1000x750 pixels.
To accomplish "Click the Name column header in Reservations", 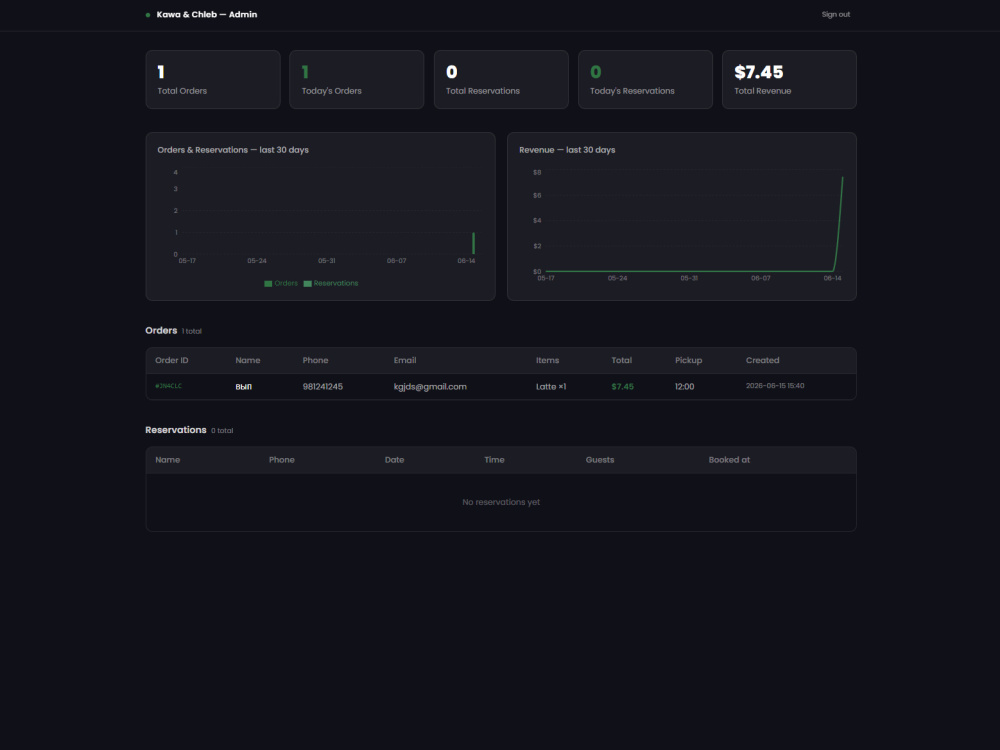I will [168, 460].
